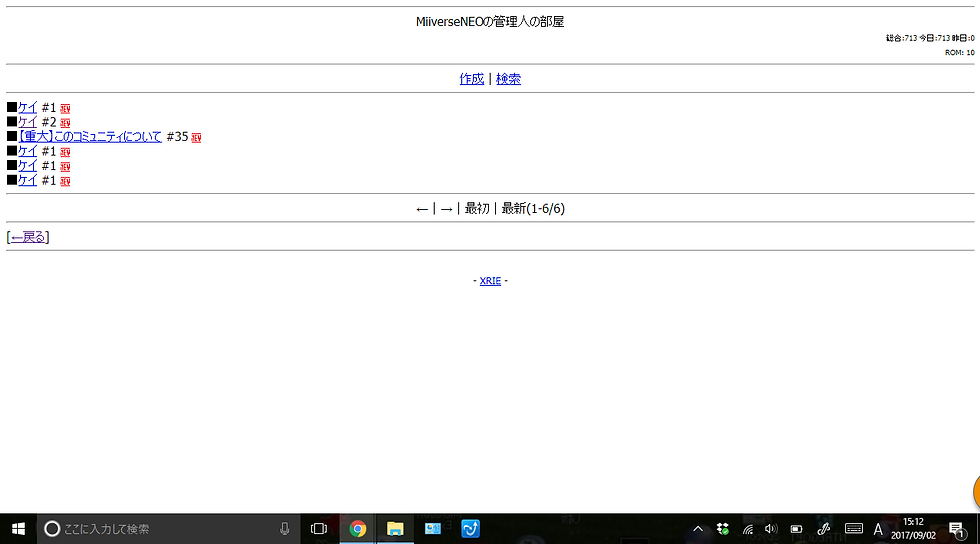Open the Action Center notification icon
The width and height of the screenshot is (980, 544).
(957, 530)
